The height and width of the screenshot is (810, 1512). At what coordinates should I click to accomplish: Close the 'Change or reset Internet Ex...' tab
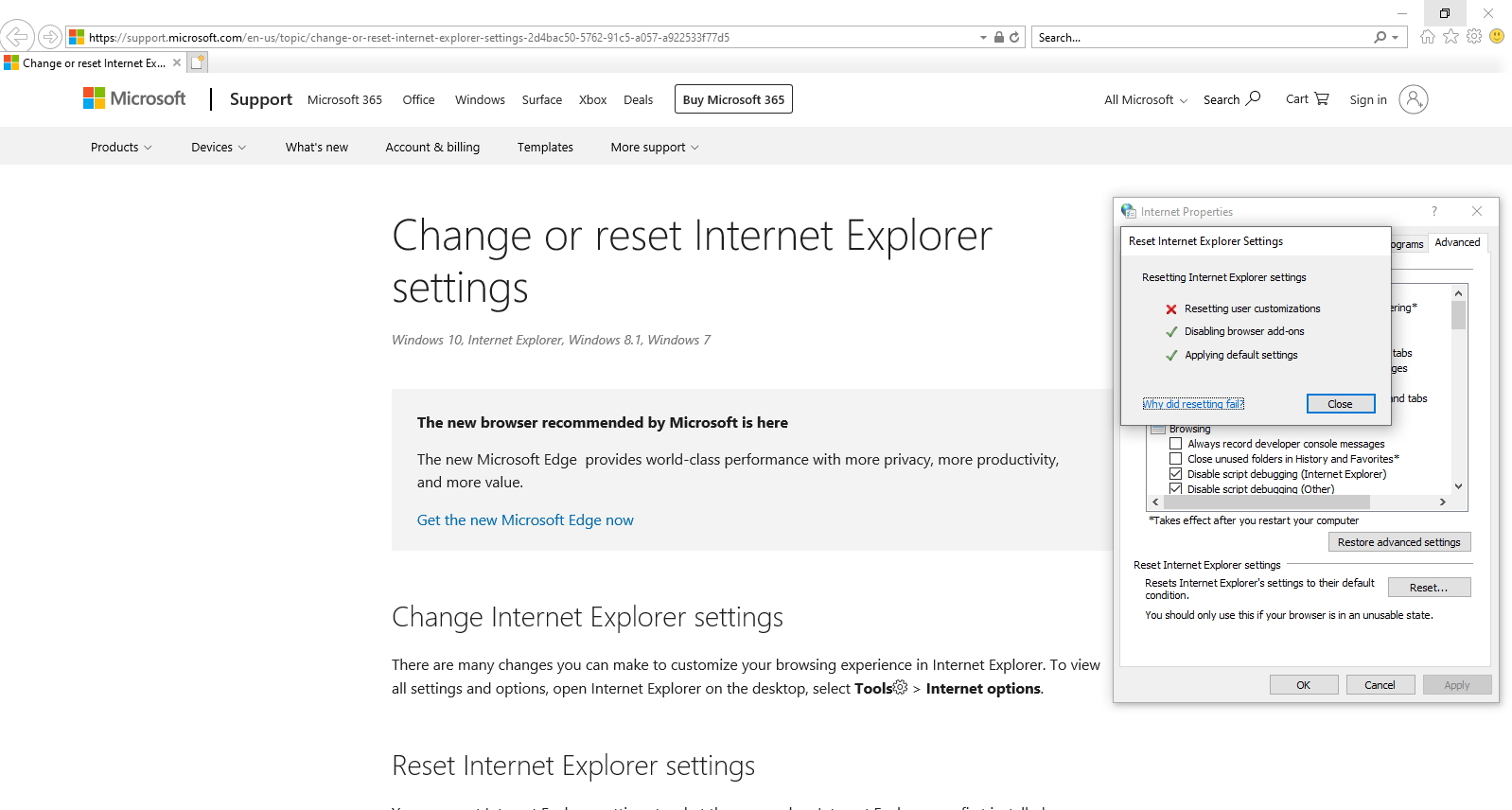click(x=177, y=62)
